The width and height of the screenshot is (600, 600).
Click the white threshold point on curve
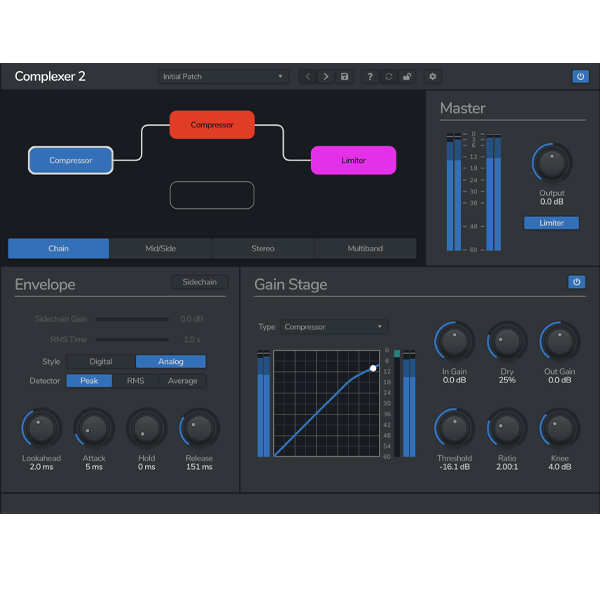coord(373,368)
